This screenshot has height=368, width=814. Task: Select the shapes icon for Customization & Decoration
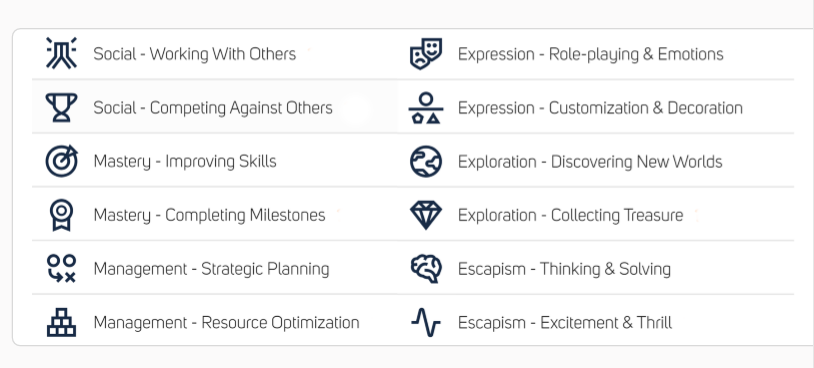[426, 107]
